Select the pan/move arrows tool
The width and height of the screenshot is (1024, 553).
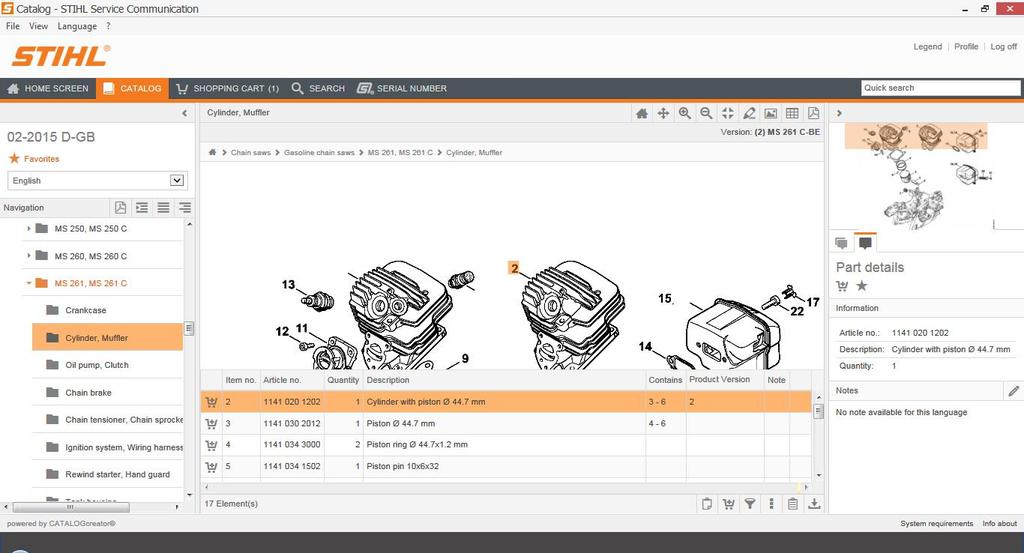[x=663, y=114]
